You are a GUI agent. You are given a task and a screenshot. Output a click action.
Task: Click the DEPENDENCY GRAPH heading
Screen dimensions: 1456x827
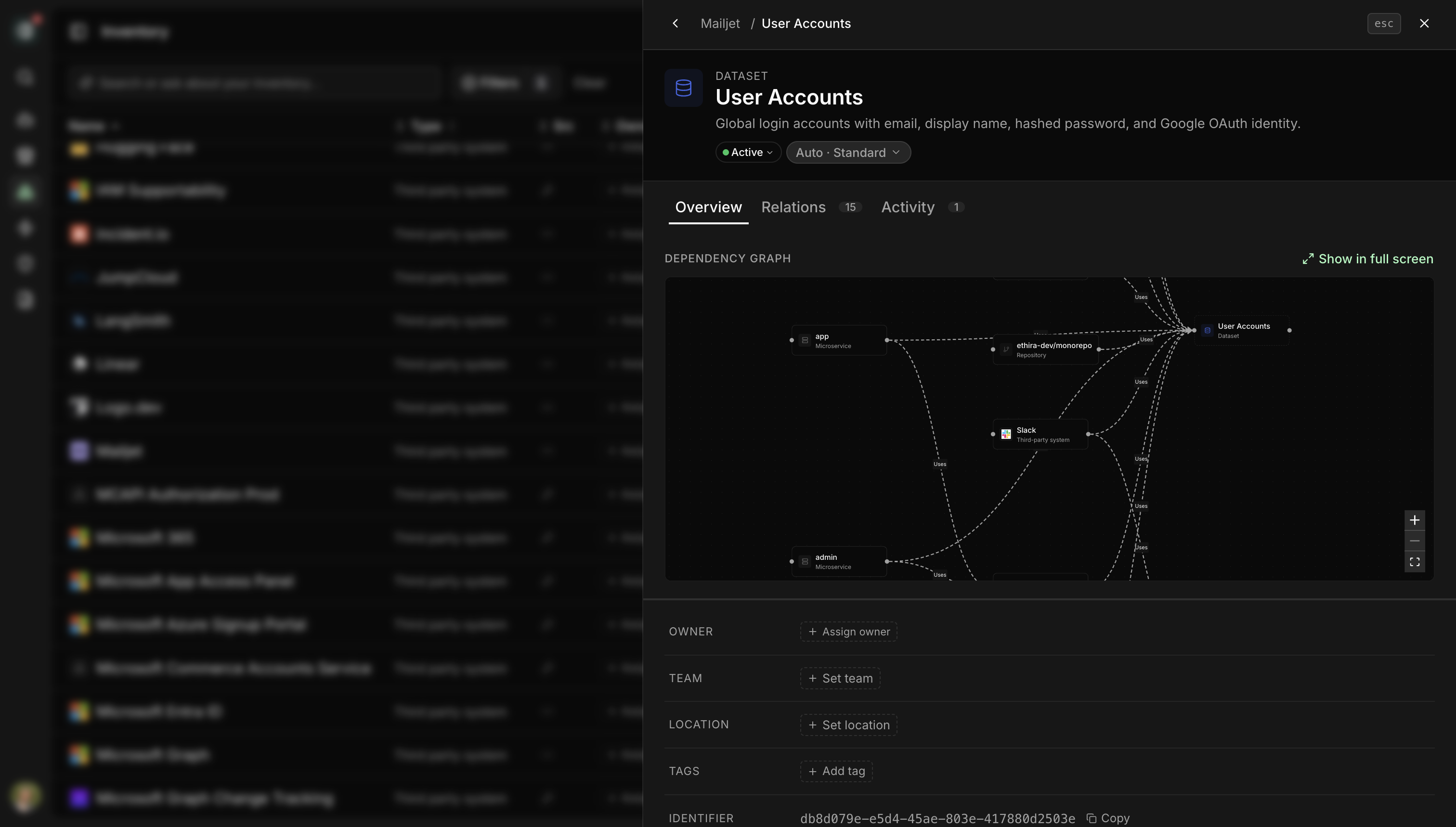(727, 258)
